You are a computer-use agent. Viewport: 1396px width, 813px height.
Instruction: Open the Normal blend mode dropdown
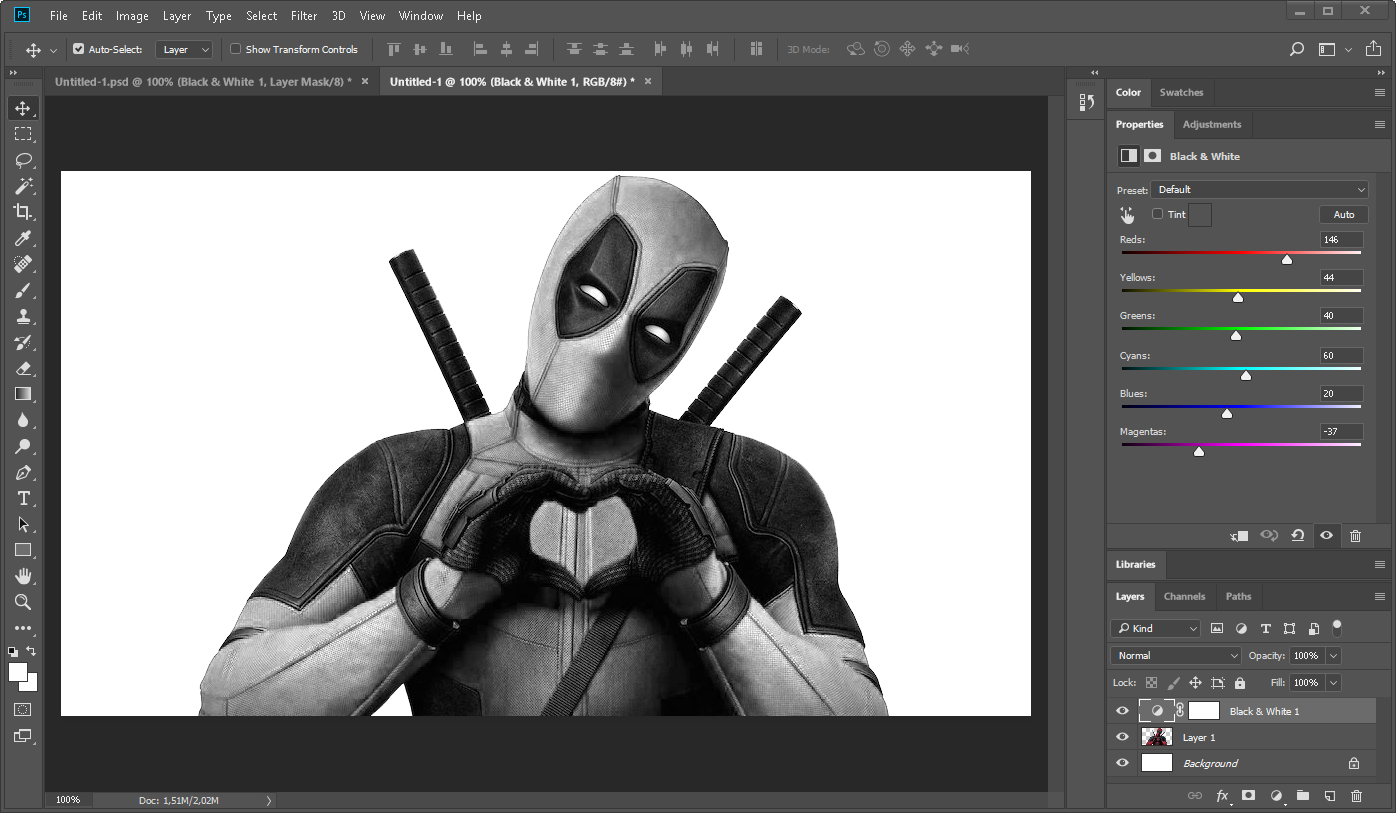[x=1176, y=656]
